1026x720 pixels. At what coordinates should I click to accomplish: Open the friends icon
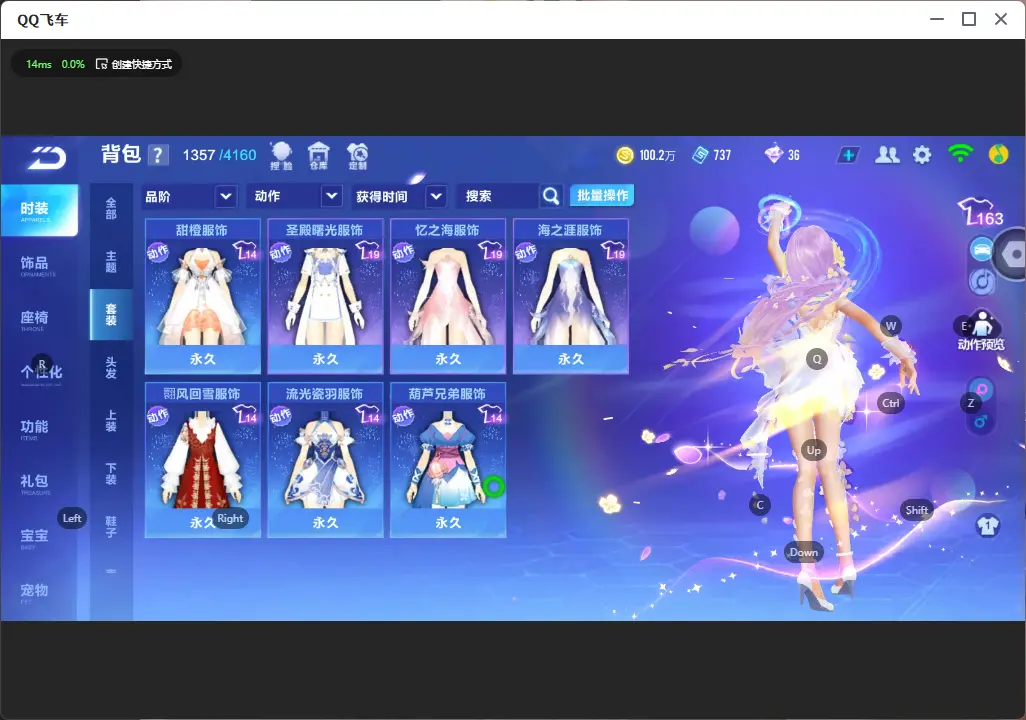point(887,155)
